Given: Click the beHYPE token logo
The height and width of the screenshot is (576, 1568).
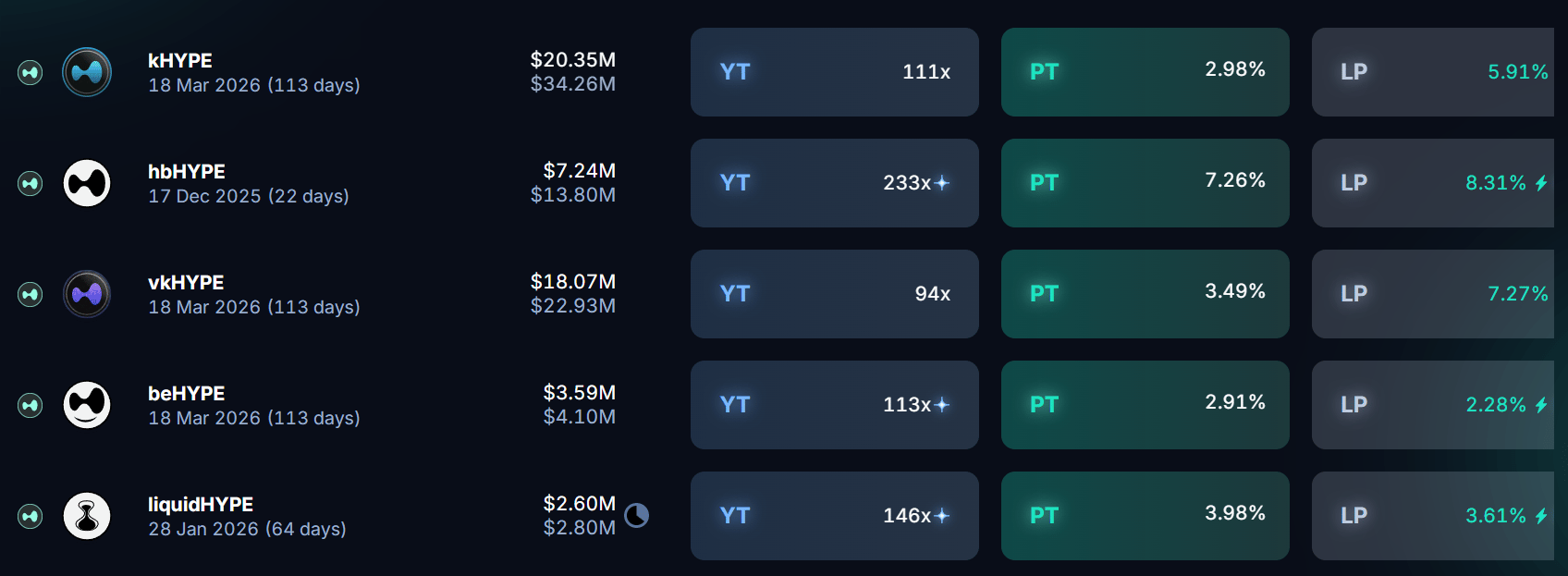Looking at the screenshot, I should point(87,405).
